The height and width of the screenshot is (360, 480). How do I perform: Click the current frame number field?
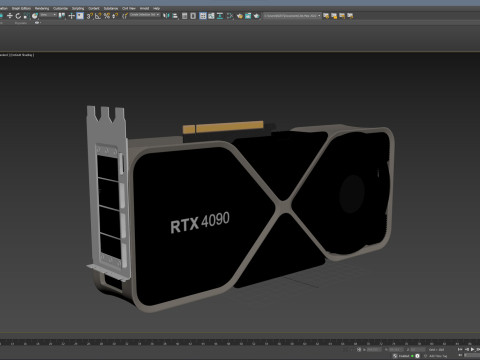[472, 355]
